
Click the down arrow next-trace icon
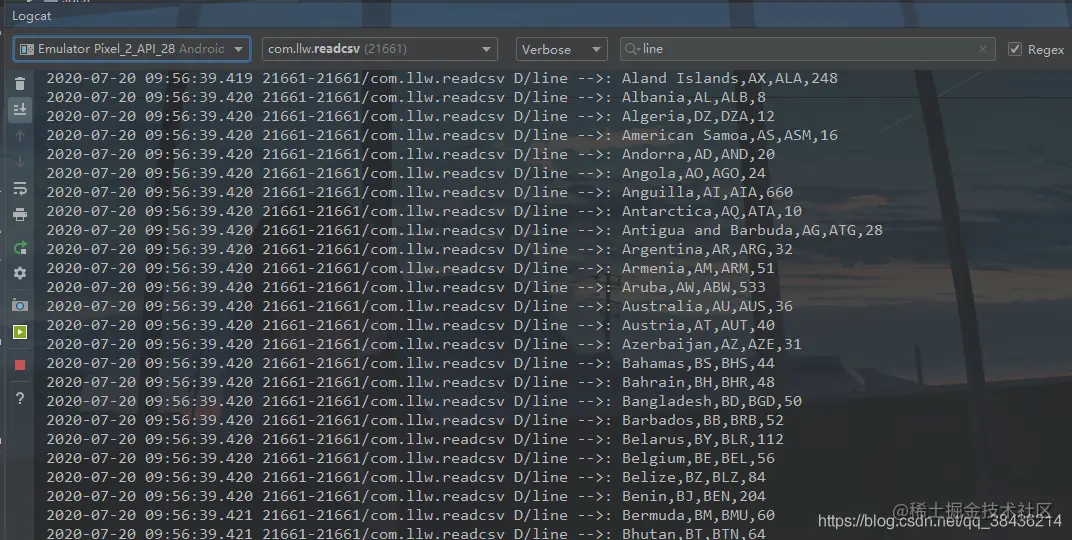point(20,162)
